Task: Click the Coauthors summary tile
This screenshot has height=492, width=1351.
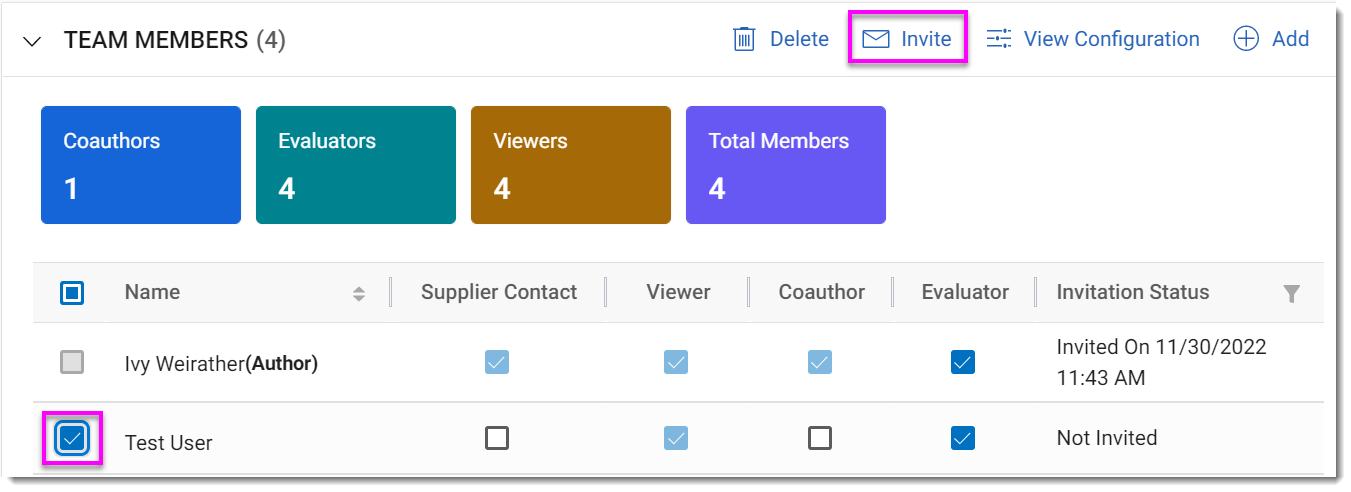Action: 140,165
